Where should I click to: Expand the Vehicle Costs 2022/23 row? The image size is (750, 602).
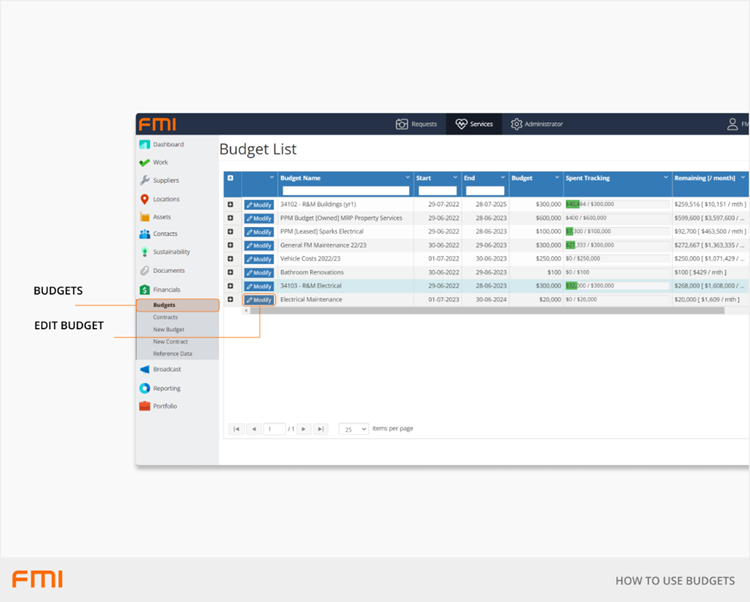coord(231,259)
